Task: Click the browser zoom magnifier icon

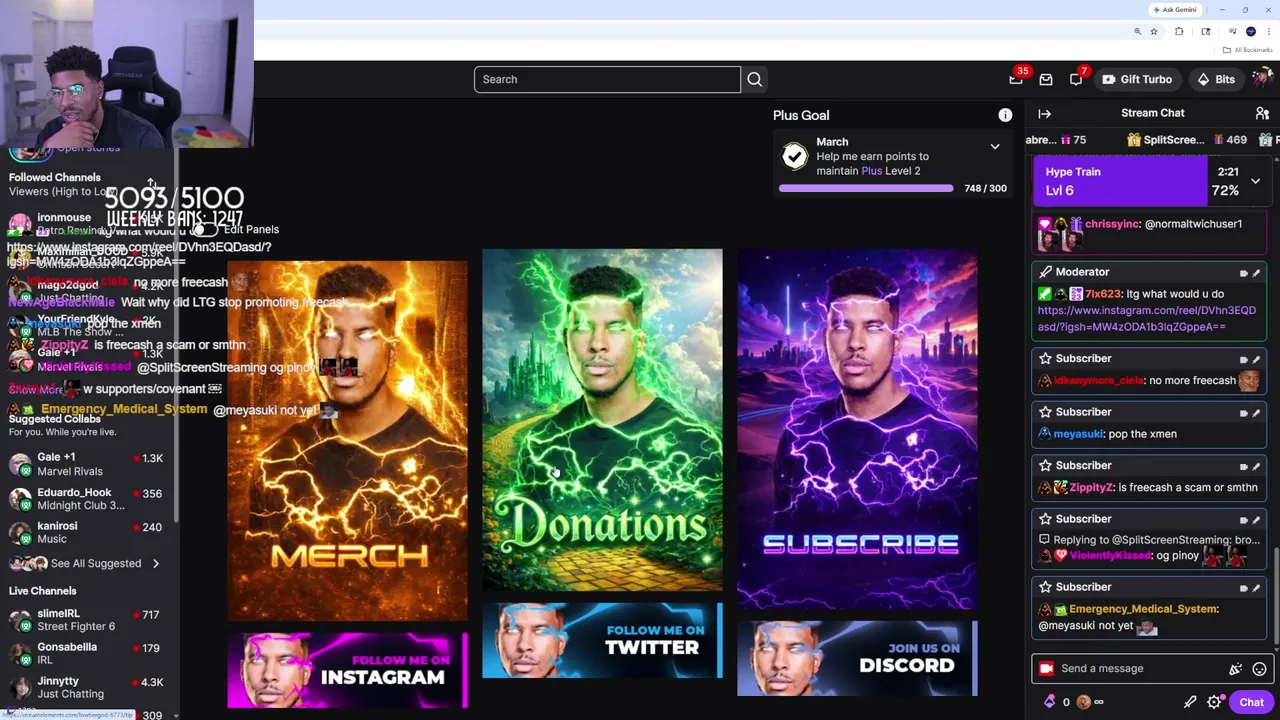Action: [x=1137, y=32]
